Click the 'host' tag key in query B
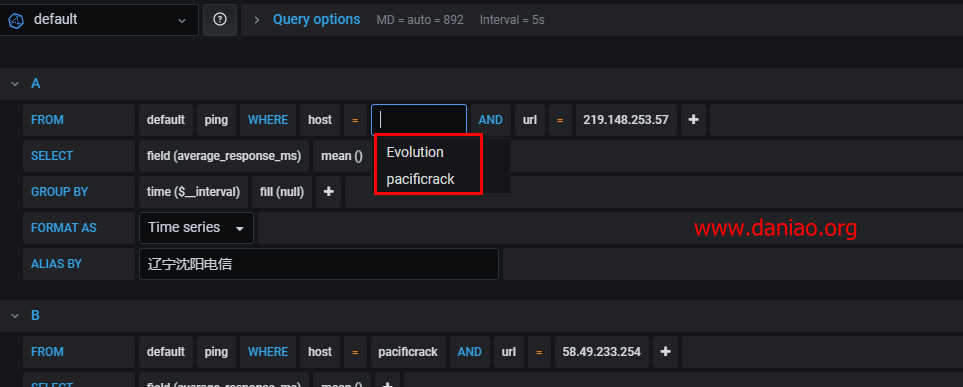The image size is (963, 387). [x=320, y=352]
